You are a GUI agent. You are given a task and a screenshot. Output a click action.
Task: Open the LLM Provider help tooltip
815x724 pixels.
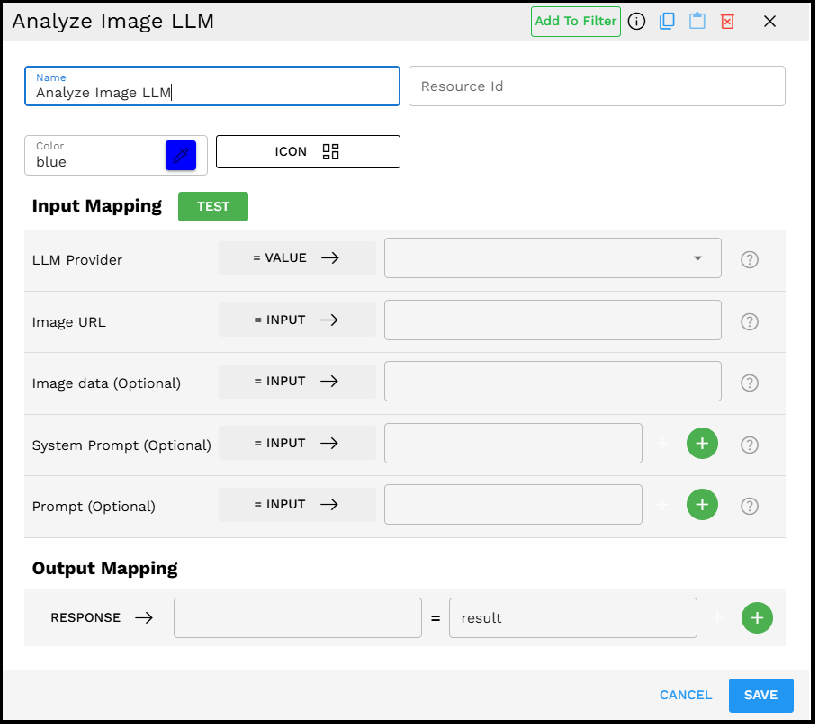(749, 259)
